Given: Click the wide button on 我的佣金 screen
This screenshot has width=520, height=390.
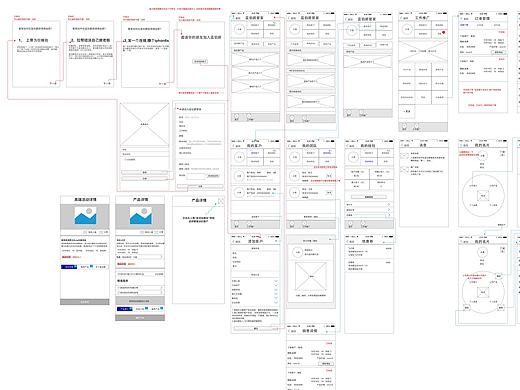Looking at the screenshot, I should [x=369, y=197].
